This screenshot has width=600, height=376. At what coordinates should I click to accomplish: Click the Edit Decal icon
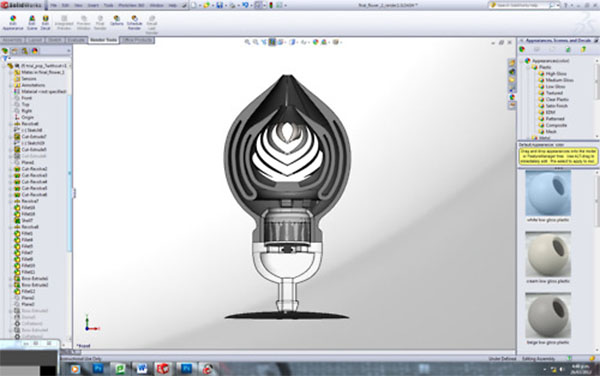point(45,23)
